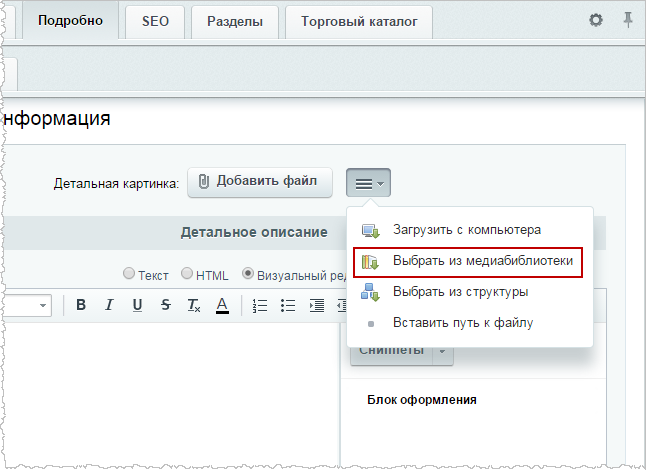Insert a bulleted list

tap(288, 305)
